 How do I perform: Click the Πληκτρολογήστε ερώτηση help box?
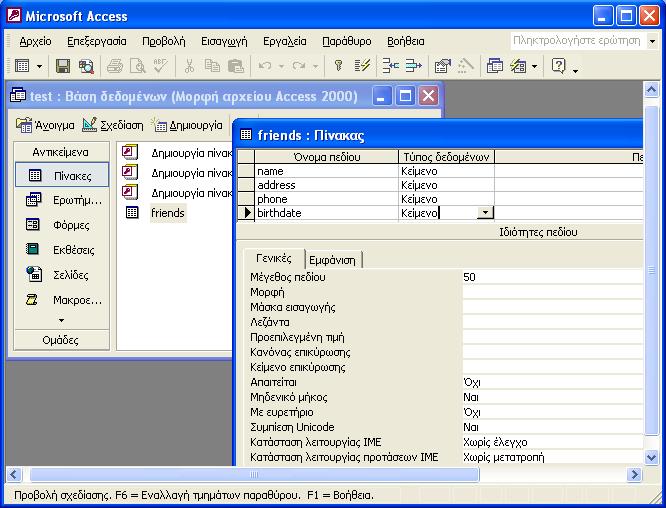pyautogui.click(x=578, y=41)
